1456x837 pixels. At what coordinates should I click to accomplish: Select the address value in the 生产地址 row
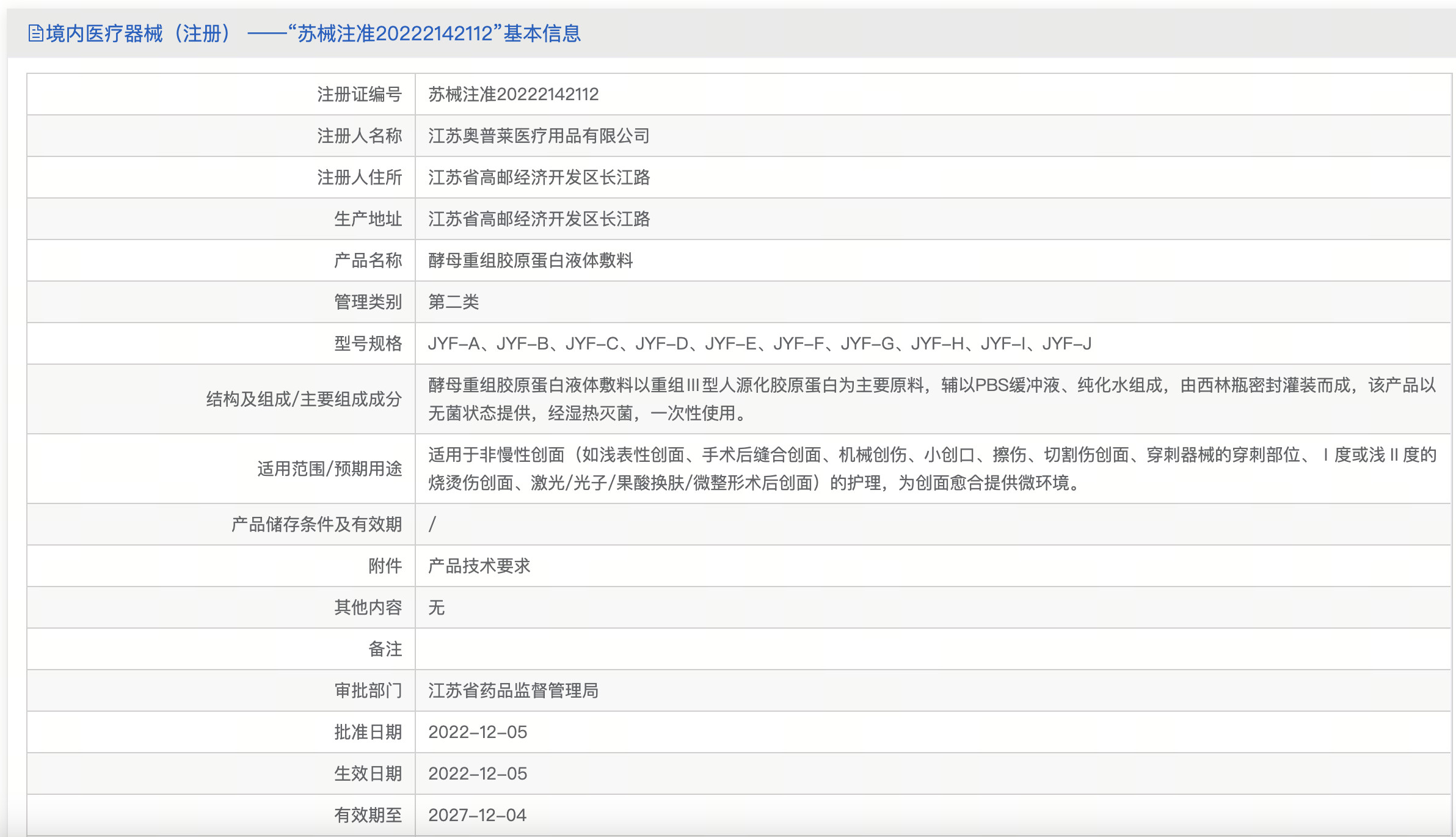pyautogui.click(x=539, y=219)
